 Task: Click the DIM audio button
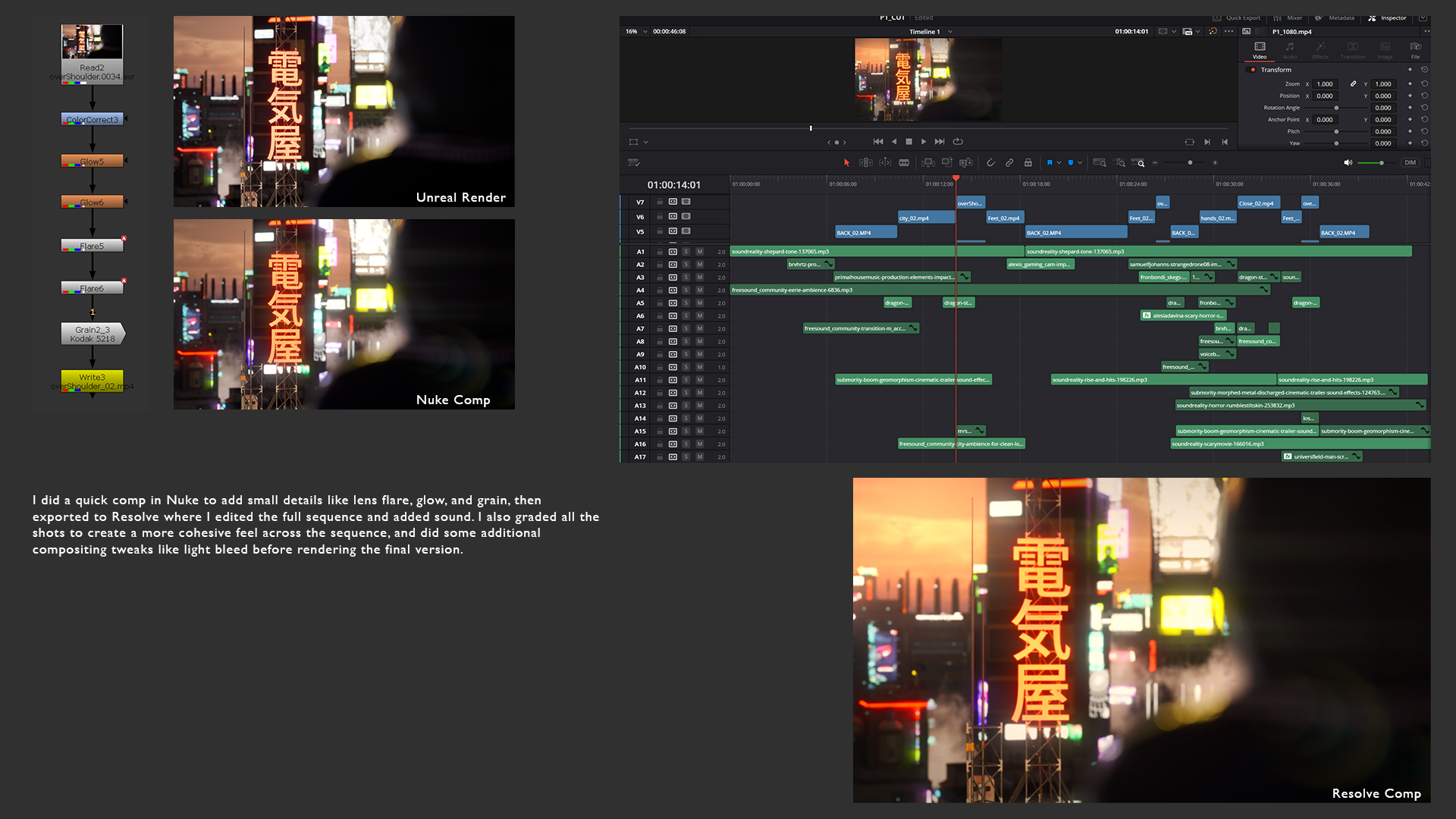pyautogui.click(x=1410, y=163)
